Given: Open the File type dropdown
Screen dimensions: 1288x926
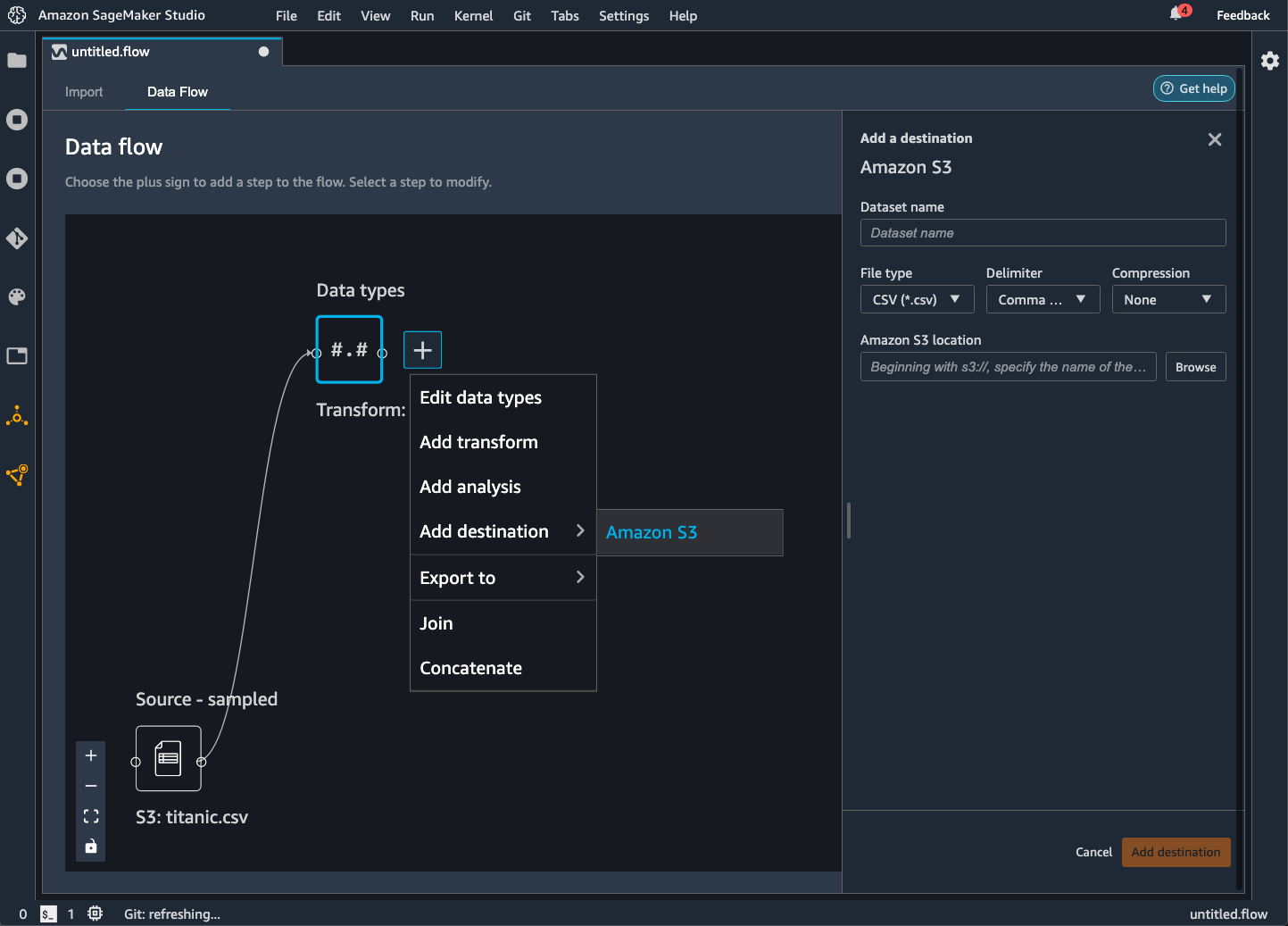Looking at the screenshot, I should (917, 300).
